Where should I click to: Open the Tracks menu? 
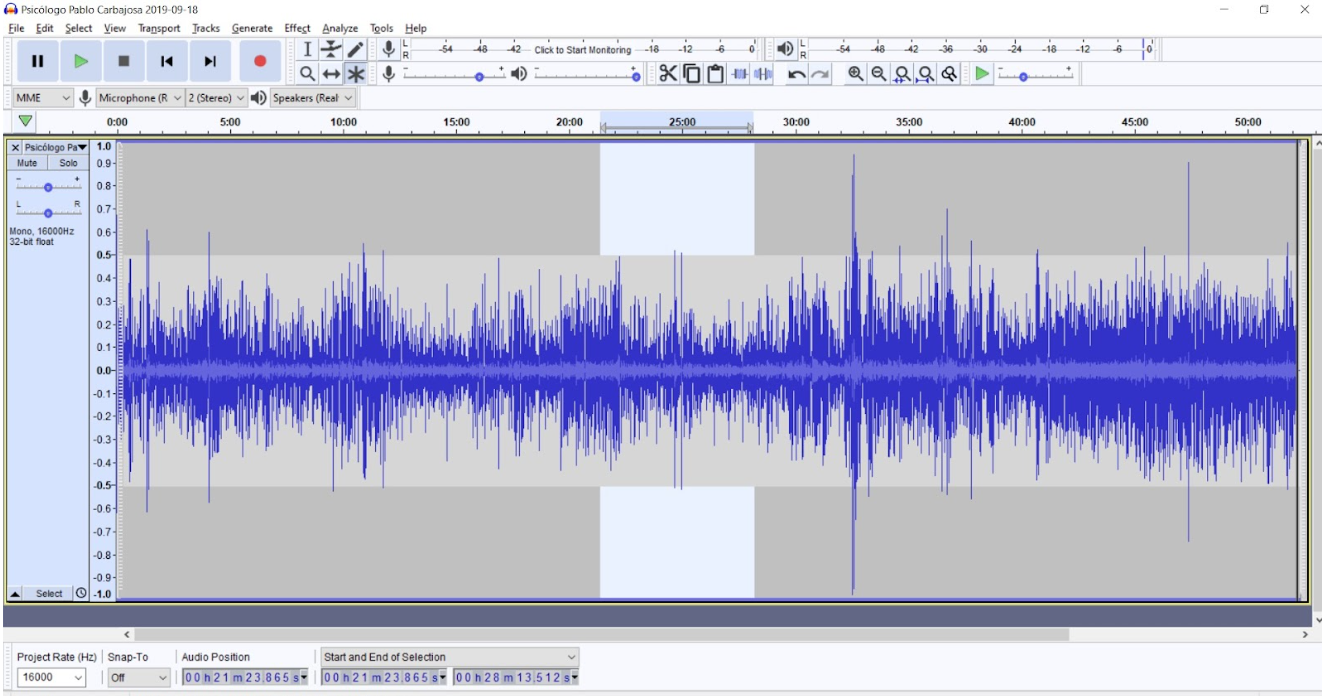(206, 28)
